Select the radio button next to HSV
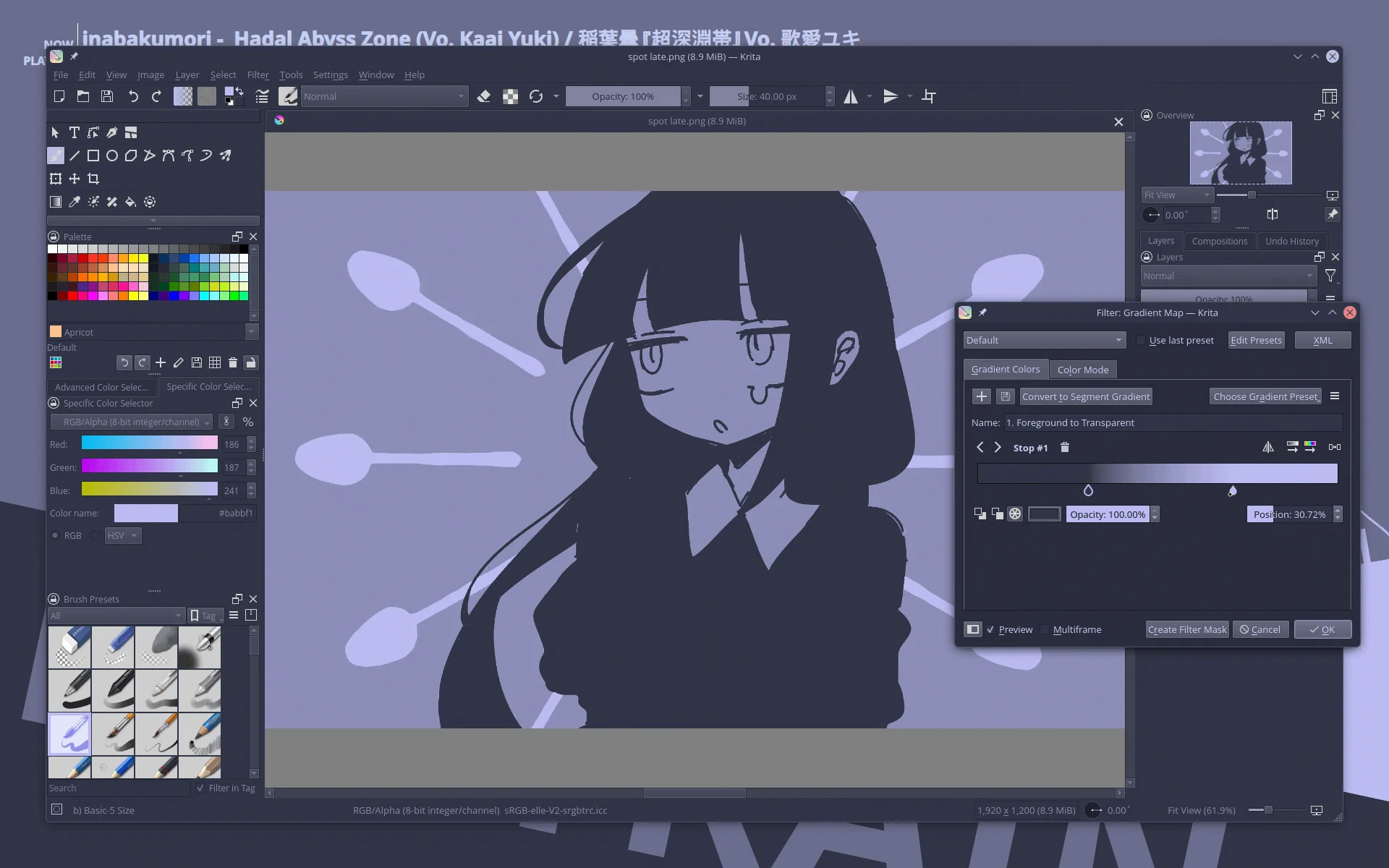1389x868 pixels. tap(95, 535)
